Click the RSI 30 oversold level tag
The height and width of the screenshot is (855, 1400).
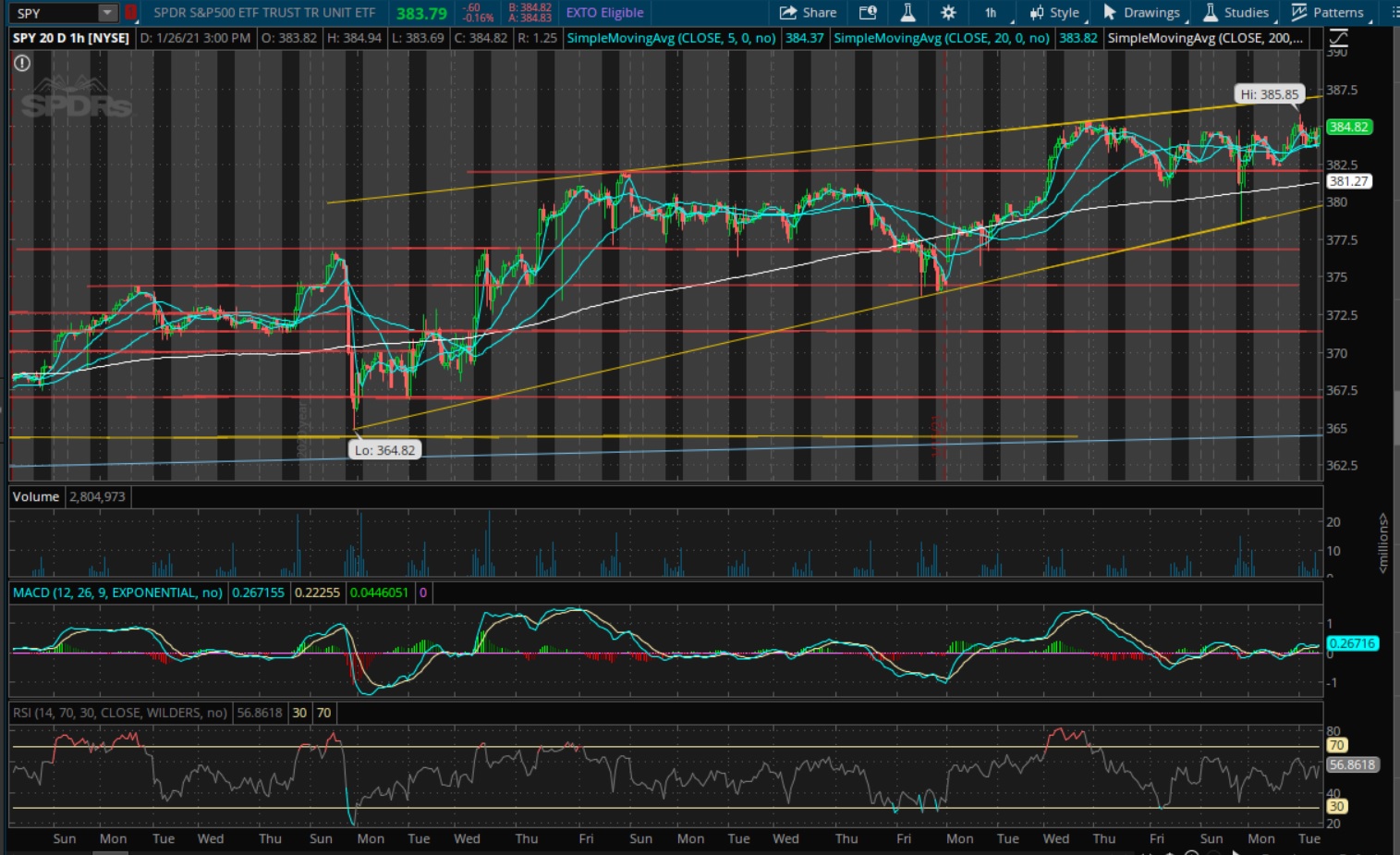pyautogui.click(x=1336, y=806)
